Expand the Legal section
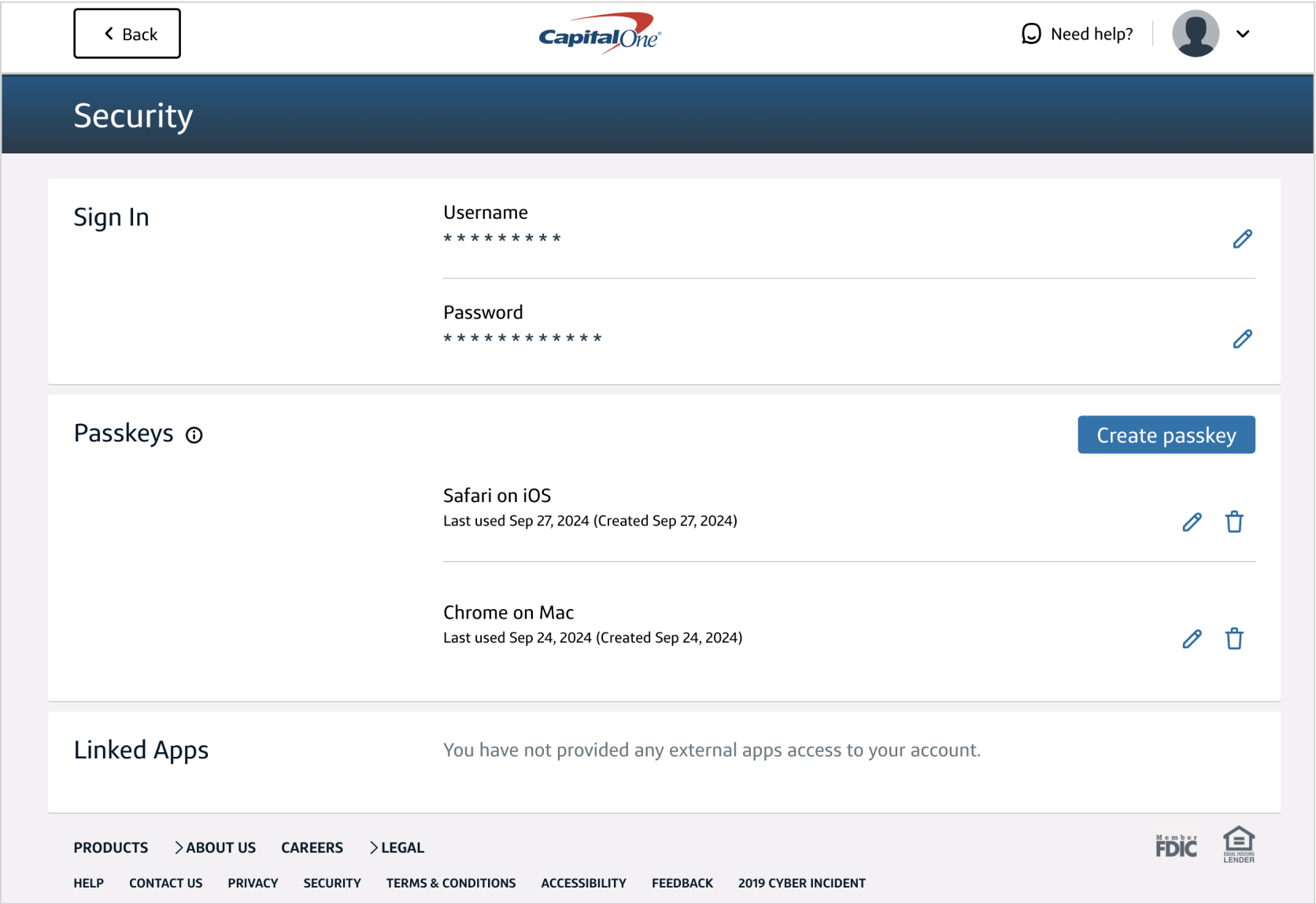The image size is (1316, 904). pos(397,847)
